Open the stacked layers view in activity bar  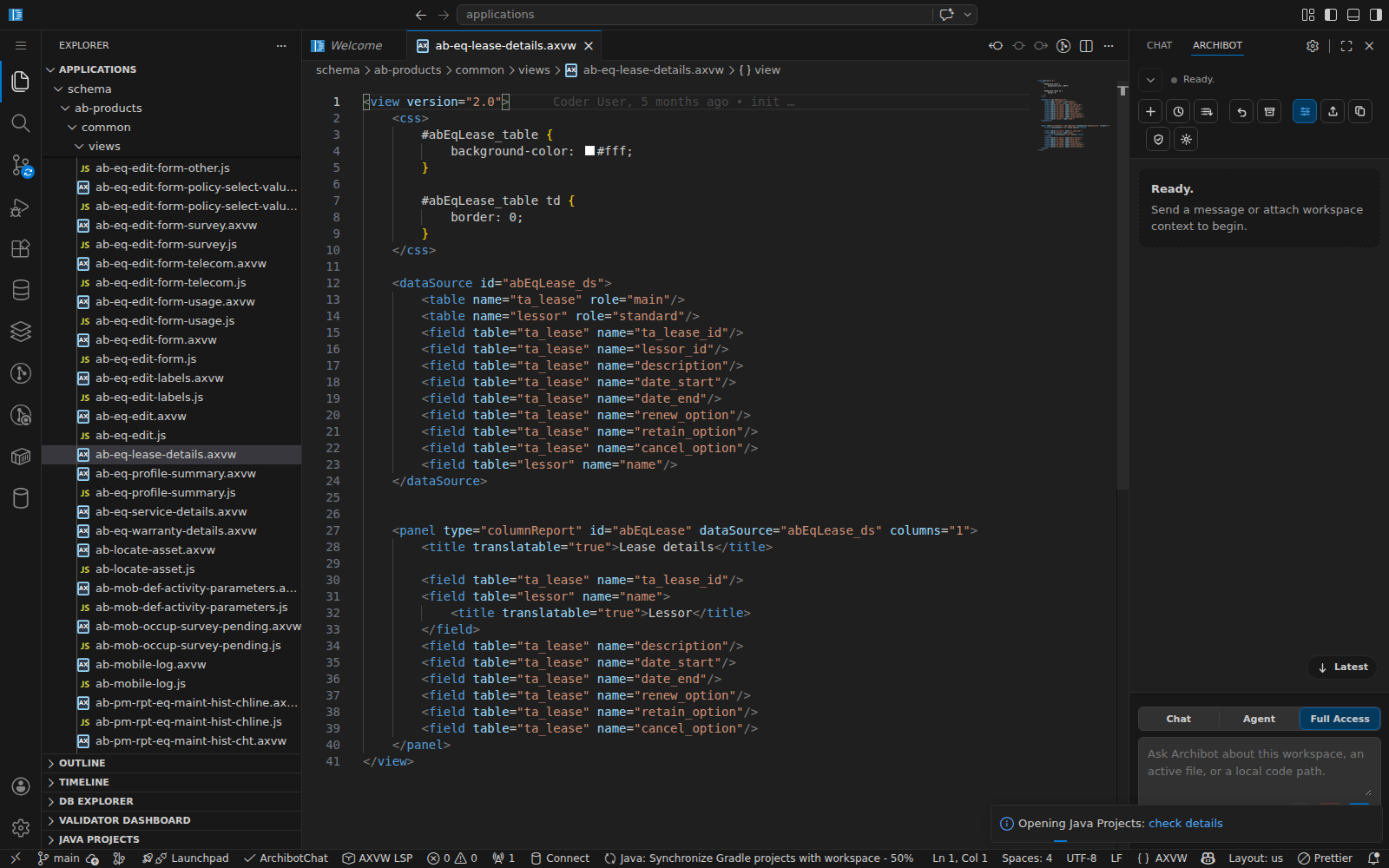point(21,332)
